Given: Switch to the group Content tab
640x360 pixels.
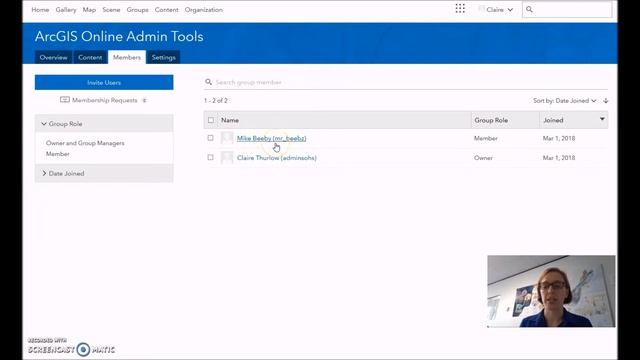Looking at the screenshot, I should [x=90, y=57].
